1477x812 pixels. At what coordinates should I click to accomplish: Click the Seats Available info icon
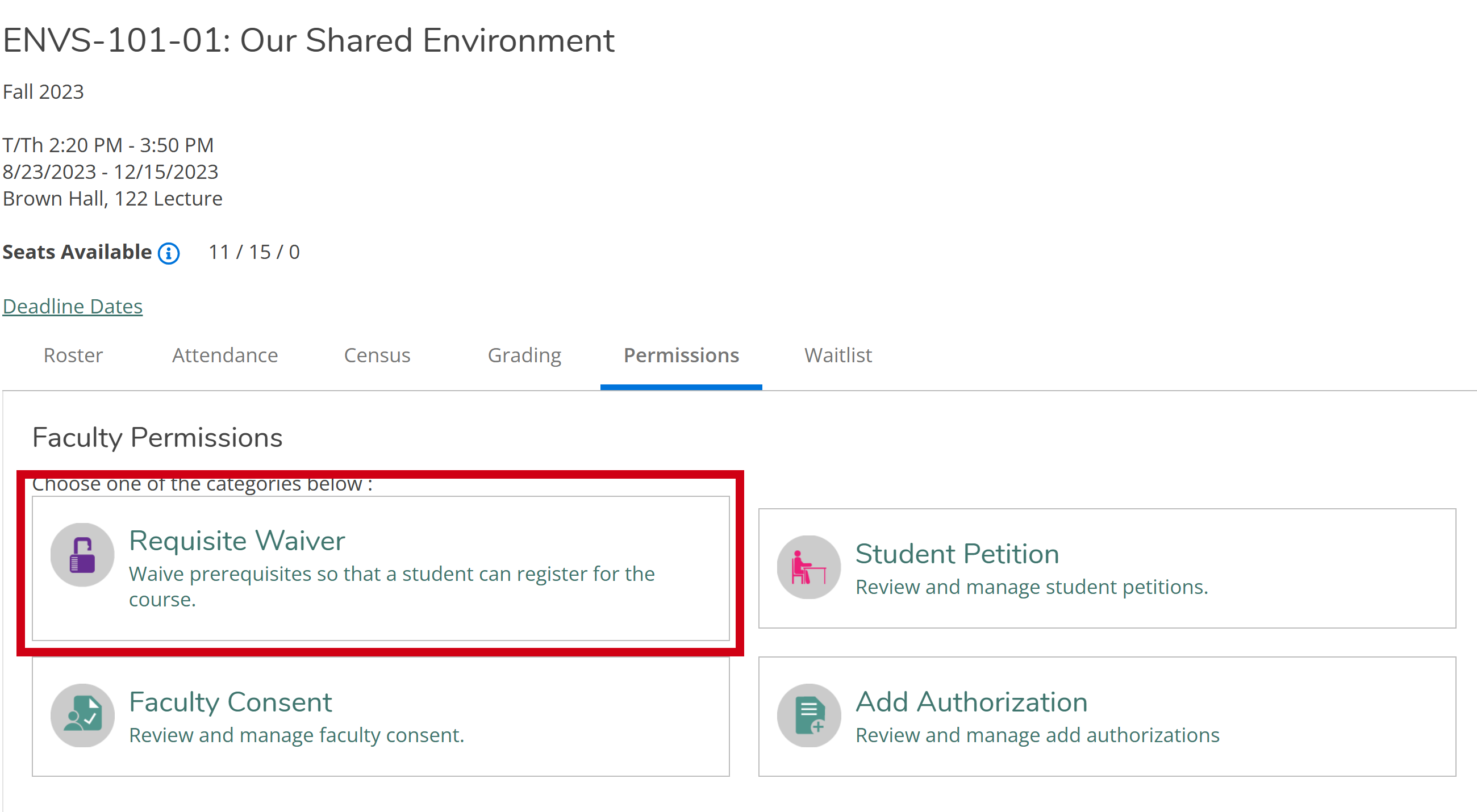169,253
